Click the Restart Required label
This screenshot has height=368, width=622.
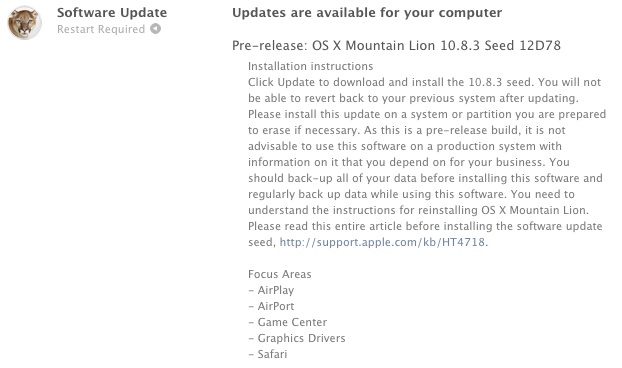101,29
